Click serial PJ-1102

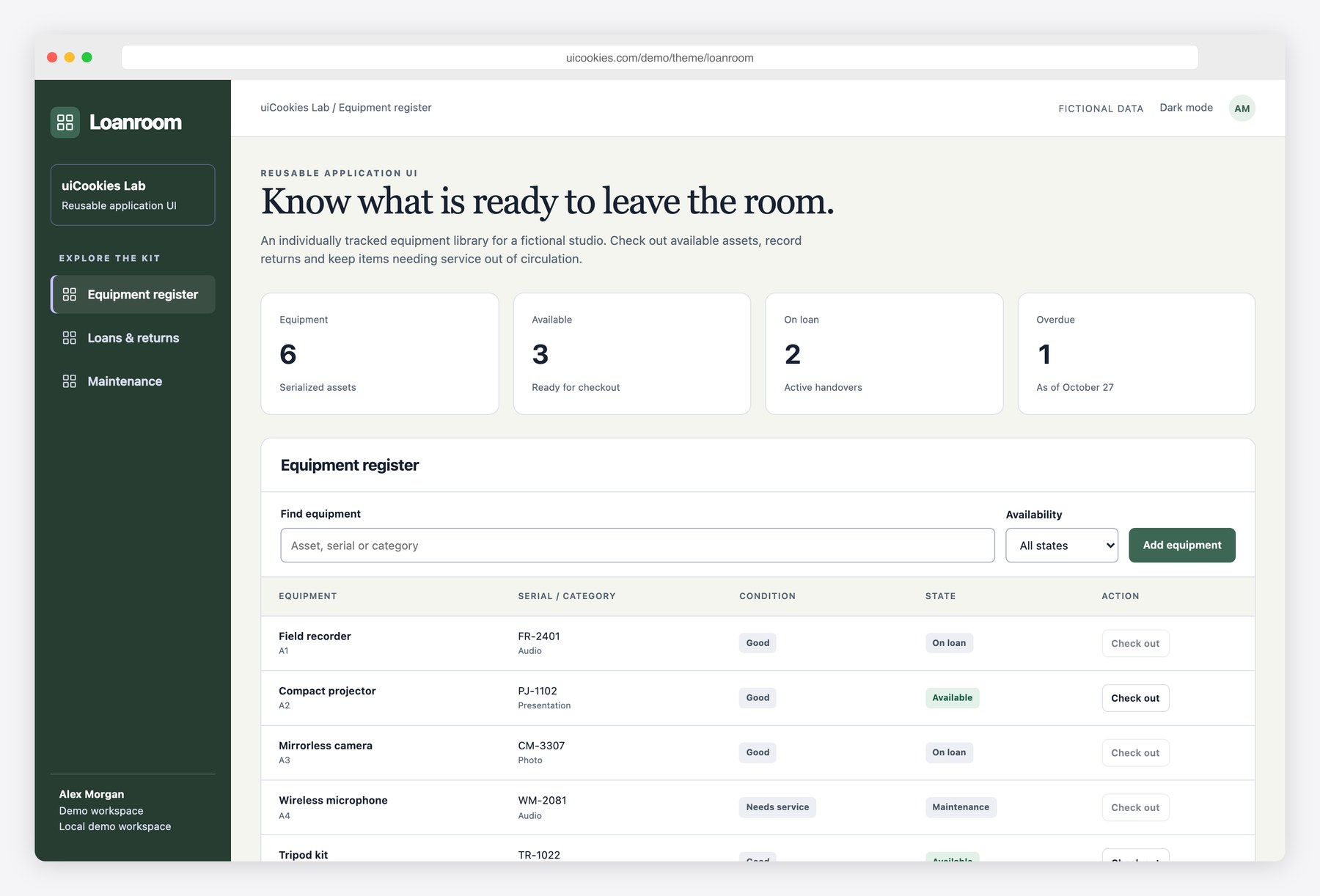click(x=538, y=691)
